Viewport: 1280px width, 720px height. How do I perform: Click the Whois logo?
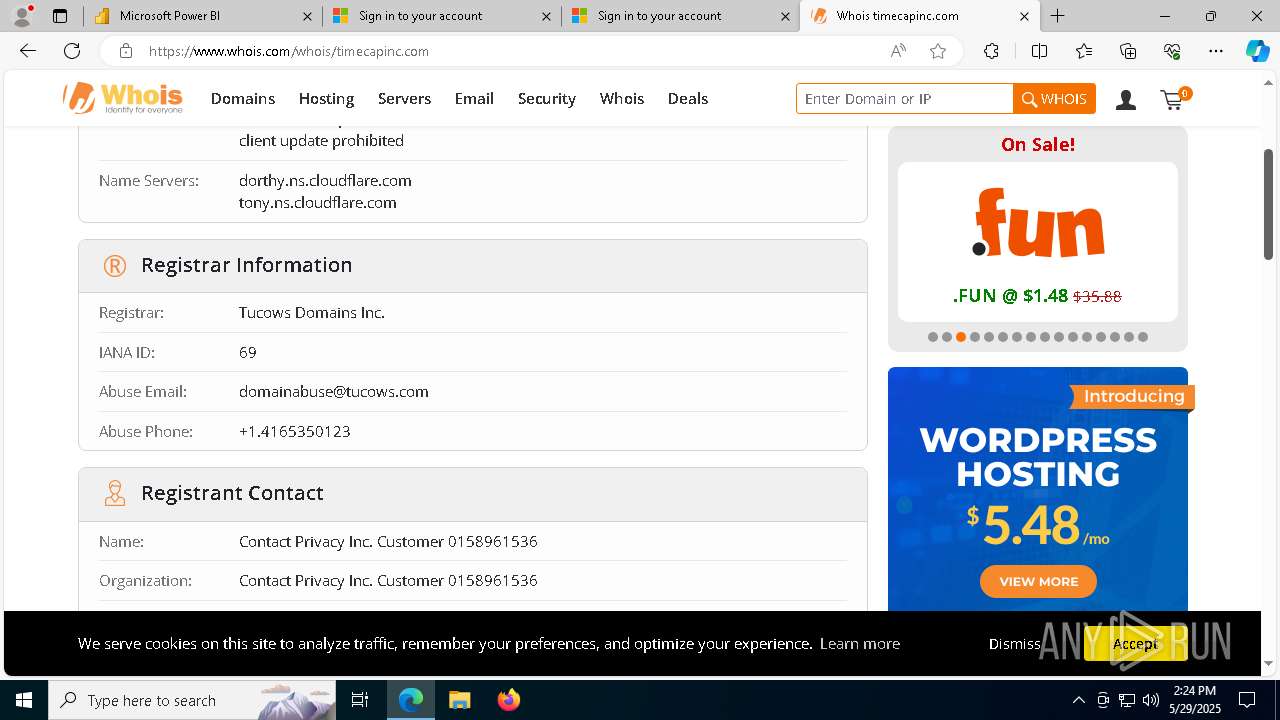[x=123, y=98]
